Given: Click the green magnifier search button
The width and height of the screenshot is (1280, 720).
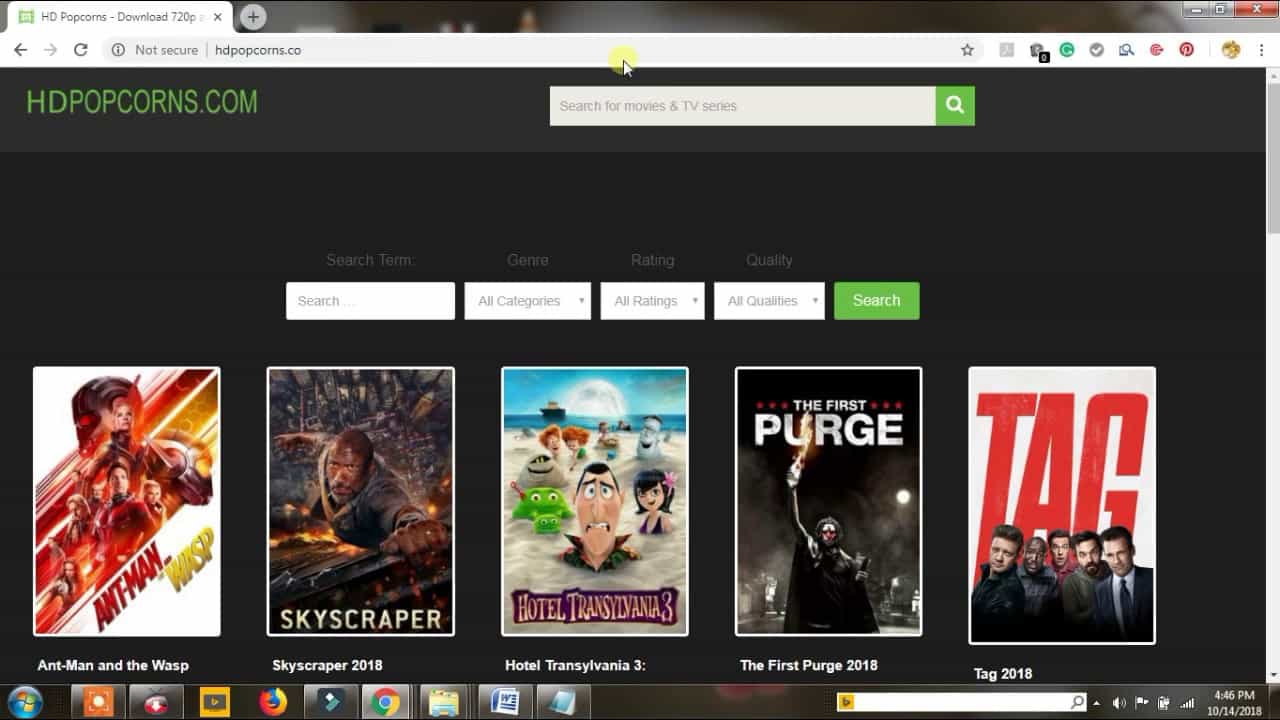Looking at the screenshot, I should pyautogui.click(x=955, y=106).
